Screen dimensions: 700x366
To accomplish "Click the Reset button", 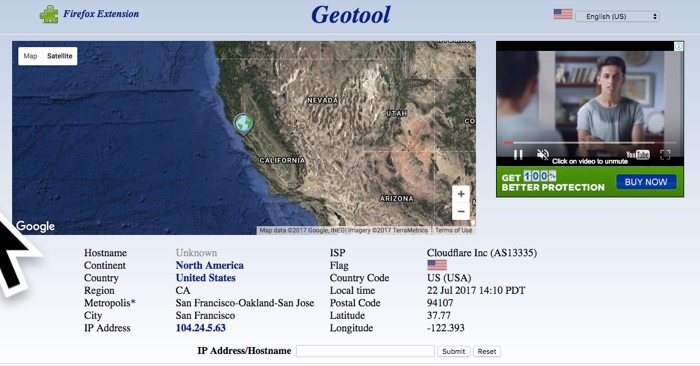I will click(487, 351).
